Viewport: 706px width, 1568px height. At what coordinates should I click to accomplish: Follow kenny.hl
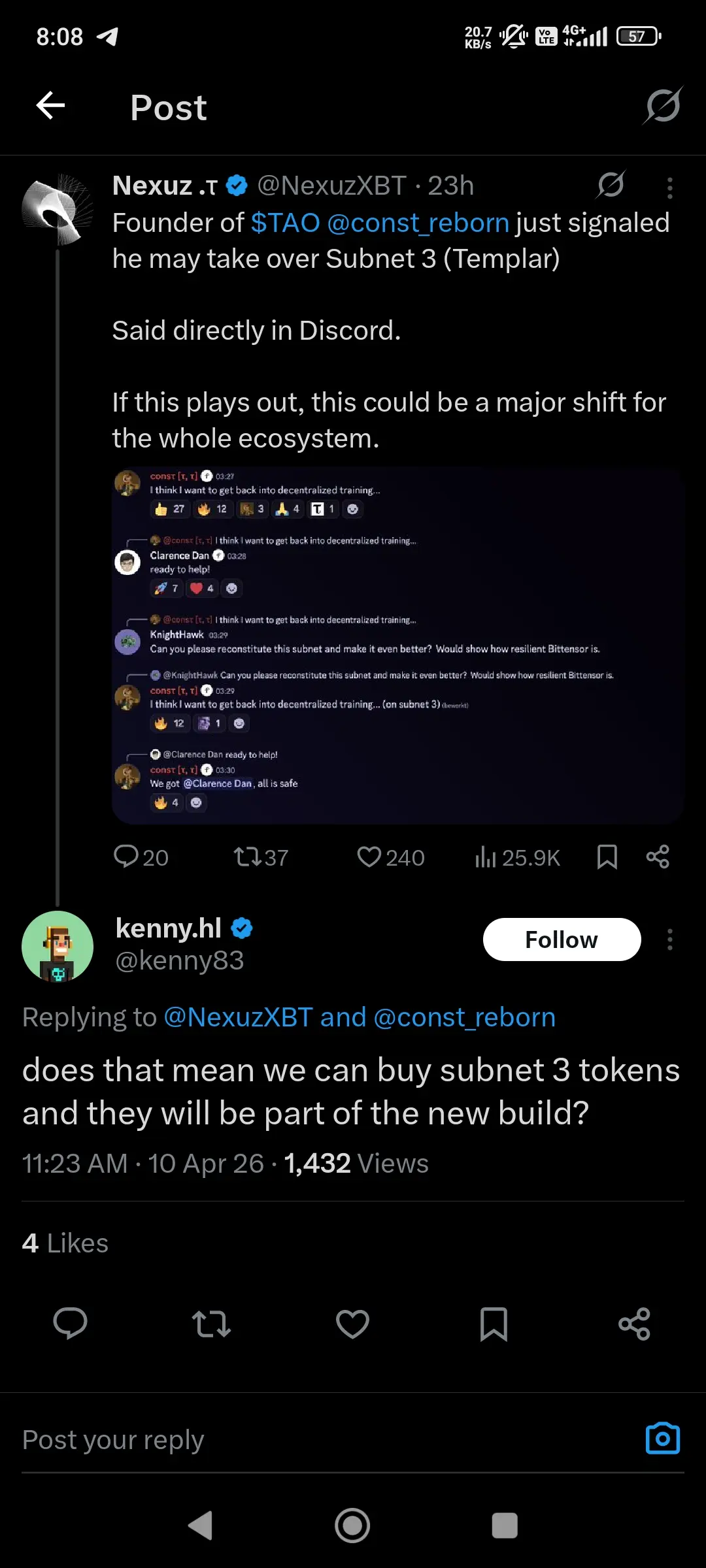(562, 939)
